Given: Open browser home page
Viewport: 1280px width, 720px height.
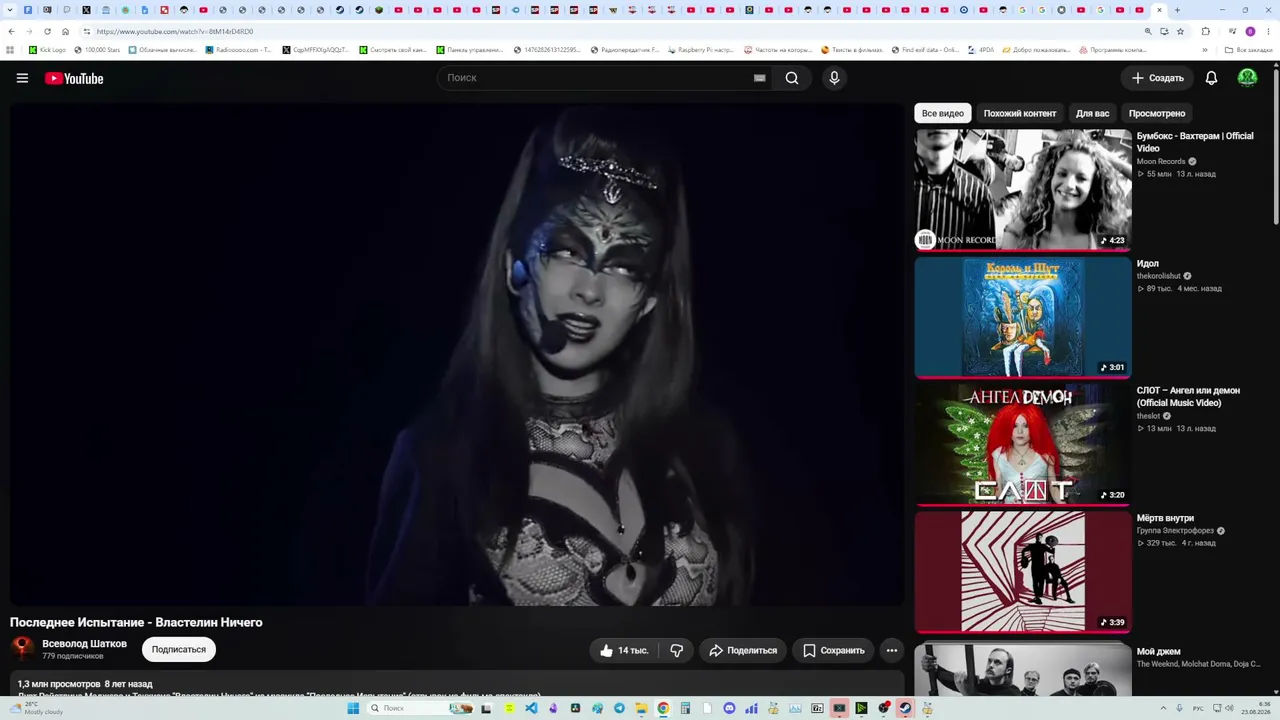Looking at the screenshot, I should coord(66,31).
